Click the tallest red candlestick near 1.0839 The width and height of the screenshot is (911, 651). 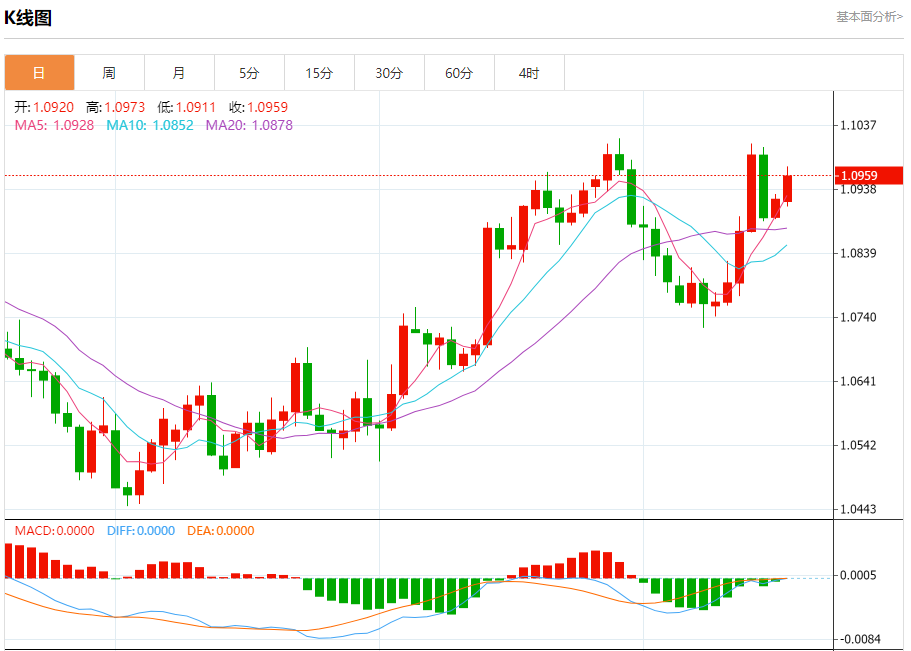click(x=487, y=287)
